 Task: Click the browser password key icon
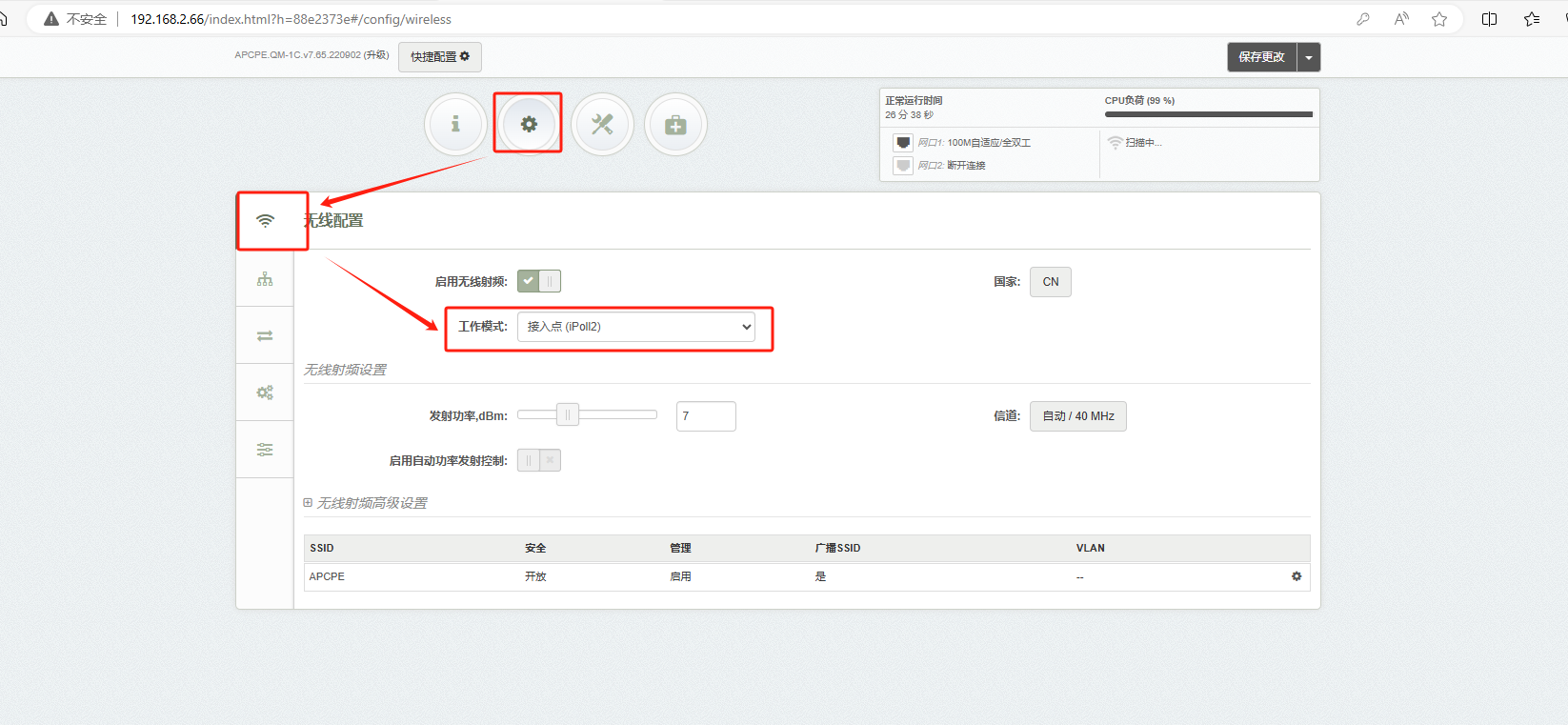[x=1363, y=19]
